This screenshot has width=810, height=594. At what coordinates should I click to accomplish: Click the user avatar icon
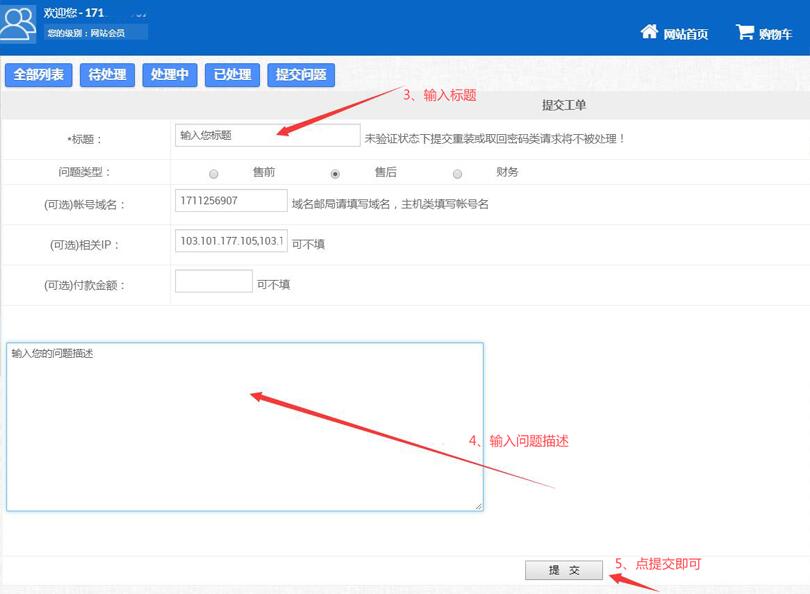18,22
